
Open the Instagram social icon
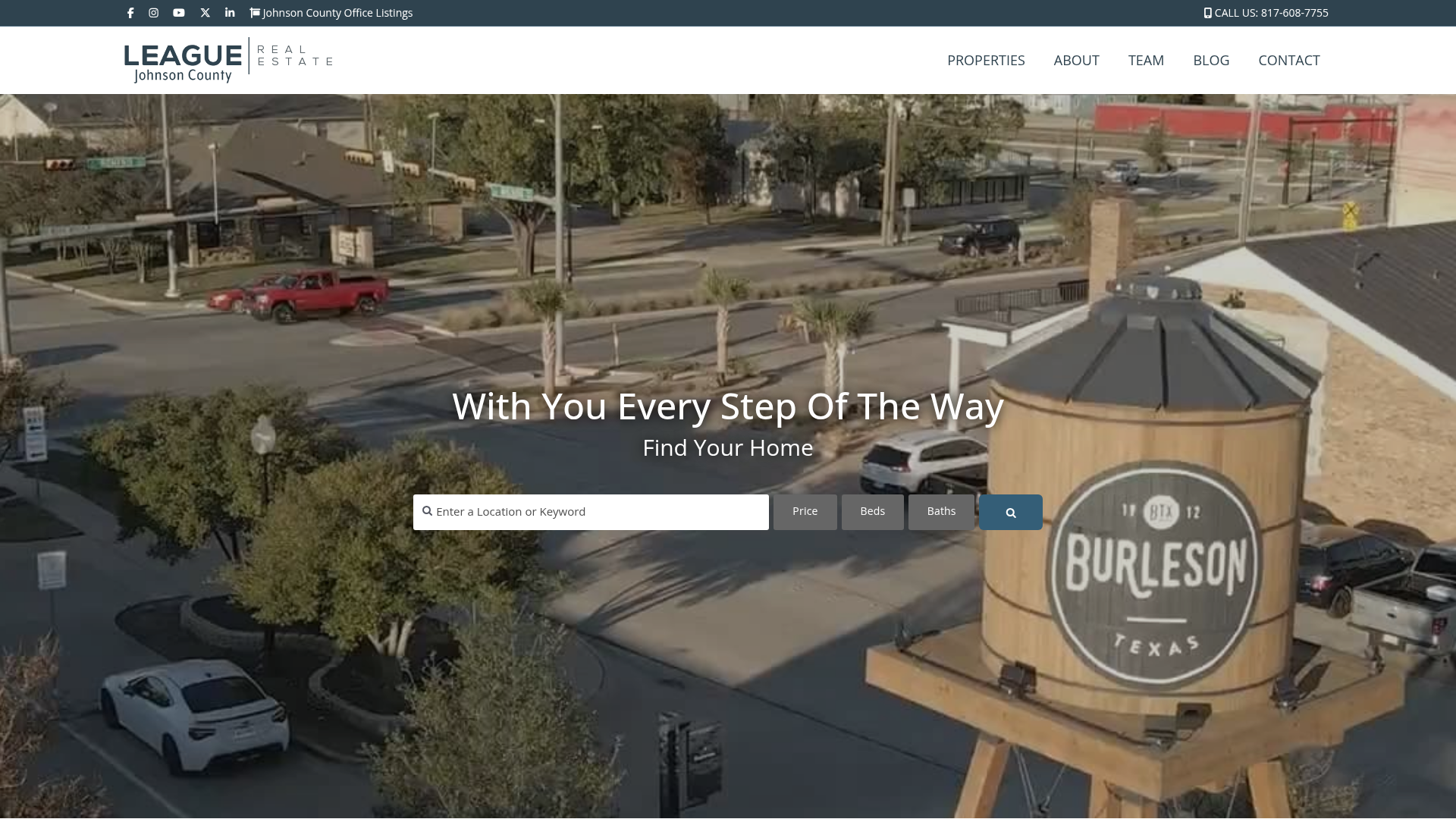tap(154, 13)
